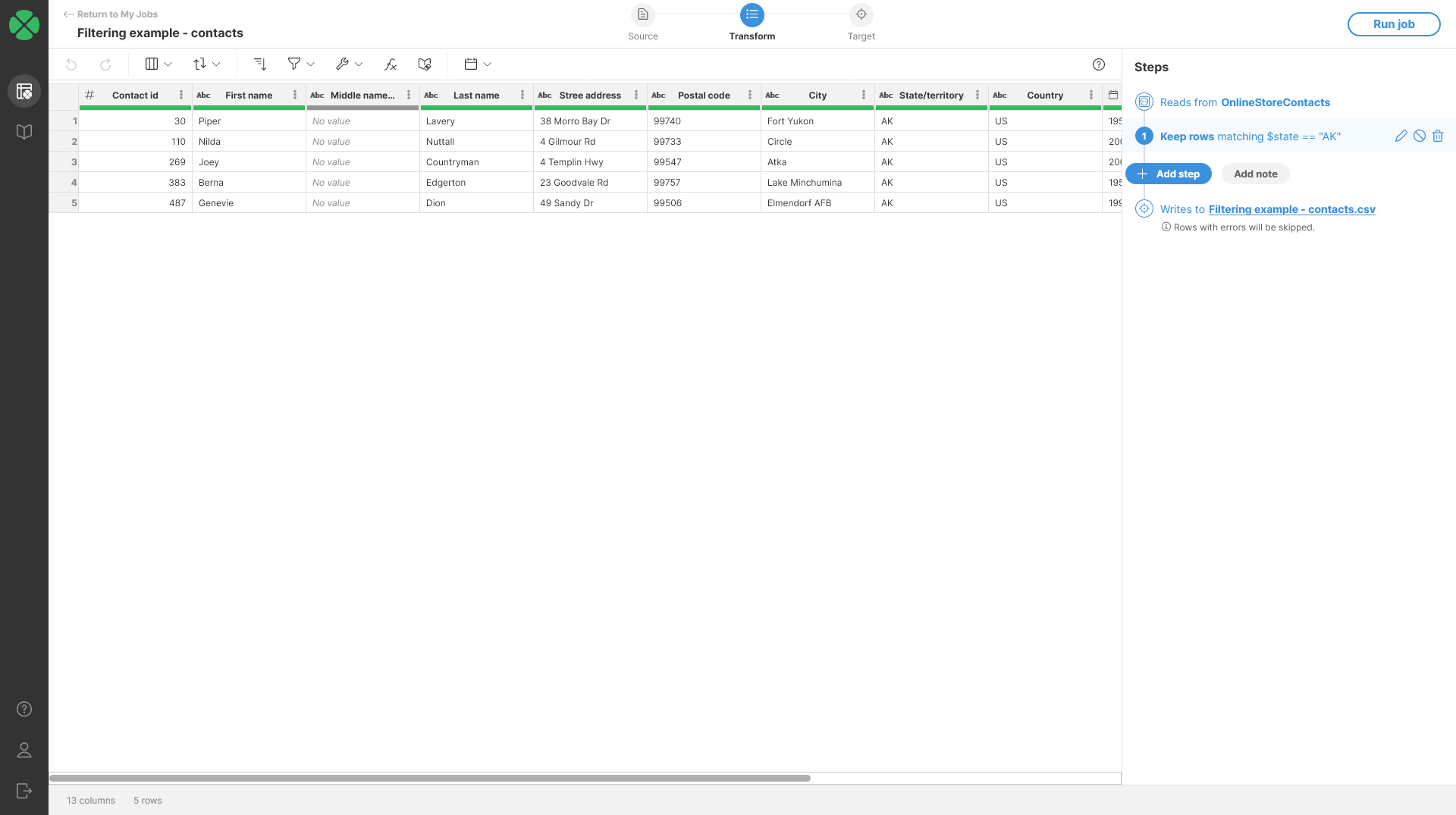
Task: Click the lookup book icon in toolbar
Action: 425,64
